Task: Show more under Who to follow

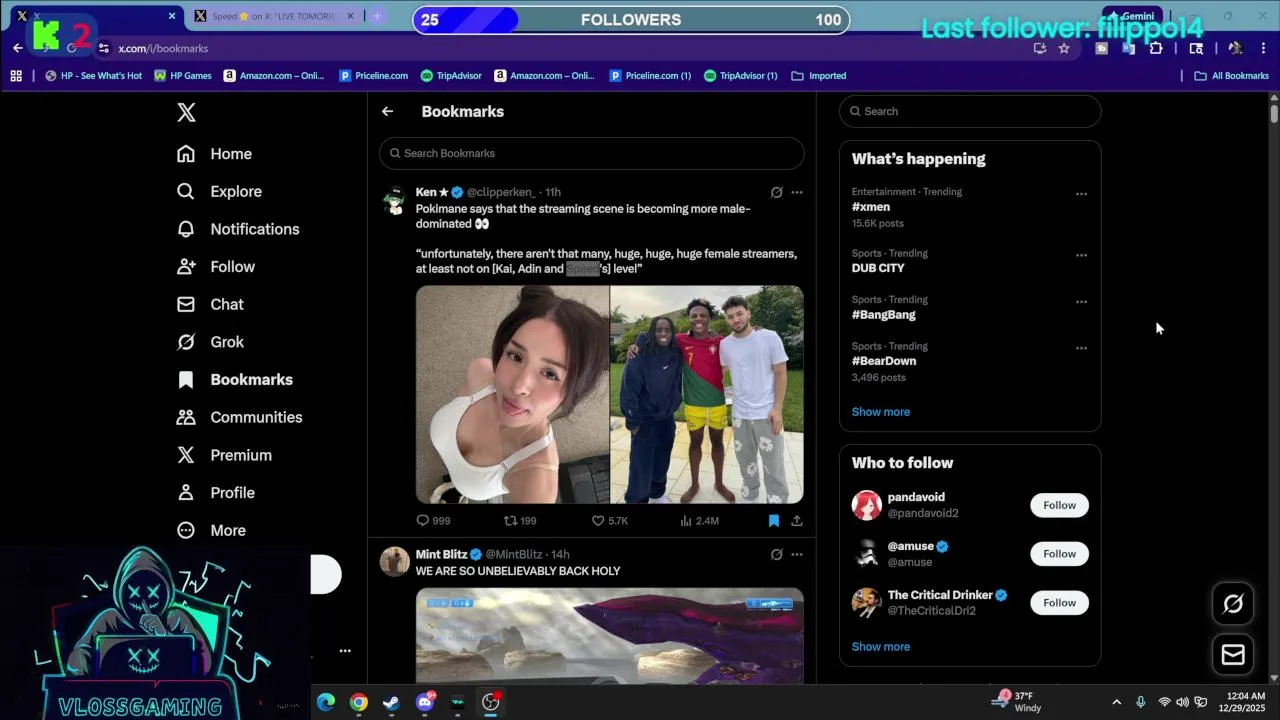Action: [881, 647]
